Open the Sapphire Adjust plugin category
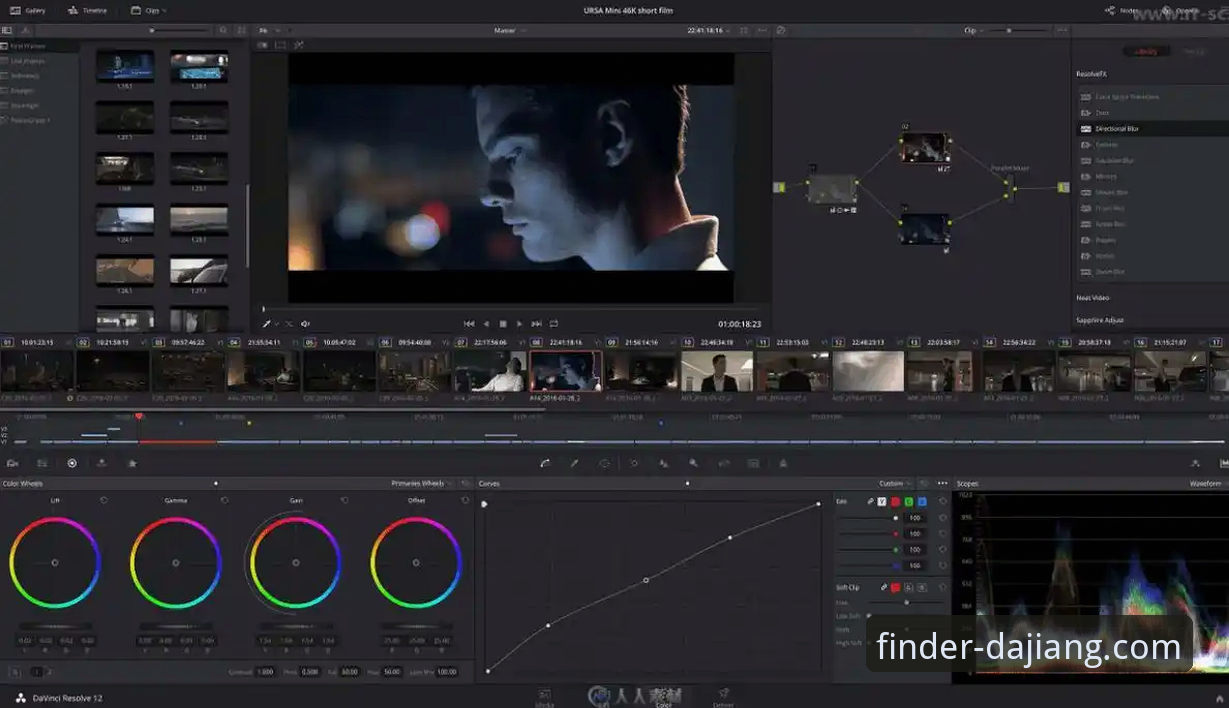The width and height of the screenshot is (1229, 708). (1099, 319)
